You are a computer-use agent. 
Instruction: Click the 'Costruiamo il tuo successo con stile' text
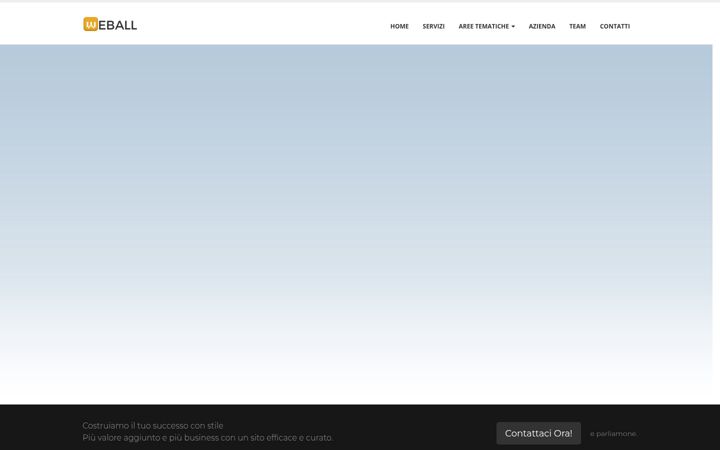tap(153, 426)
